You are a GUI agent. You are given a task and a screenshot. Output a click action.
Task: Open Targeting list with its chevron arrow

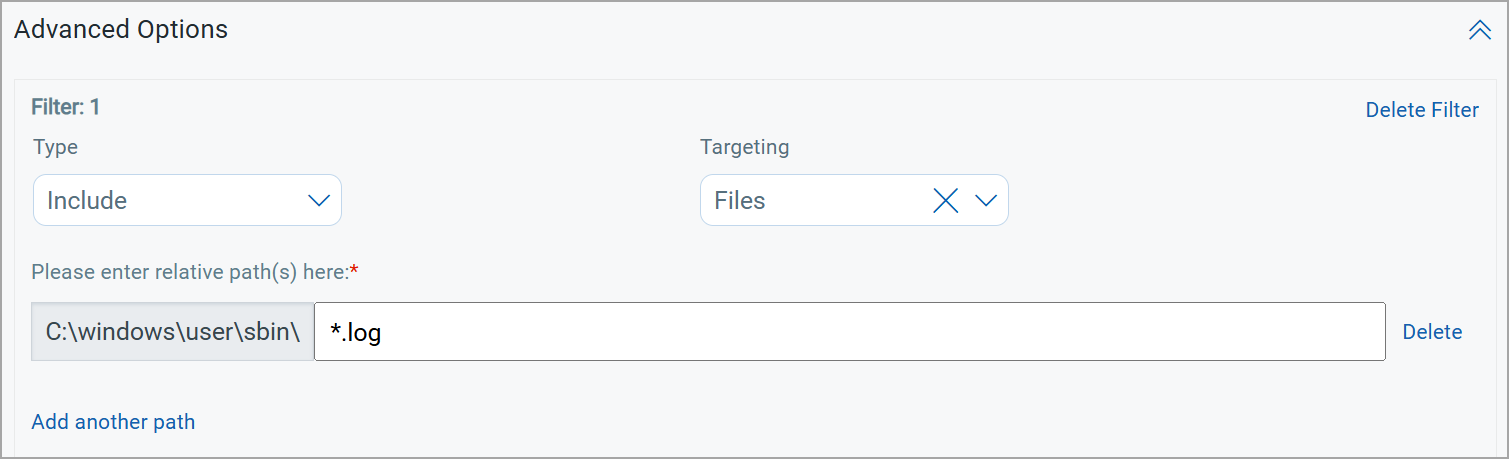tap(986, 201)
